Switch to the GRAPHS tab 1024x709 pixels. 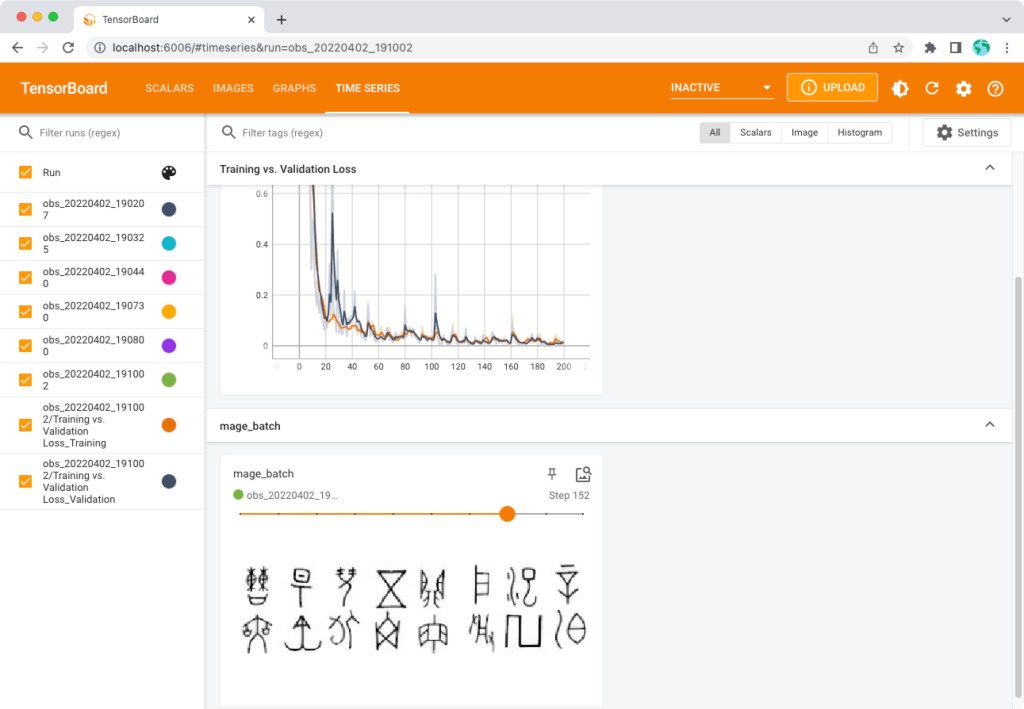(294, 88)
